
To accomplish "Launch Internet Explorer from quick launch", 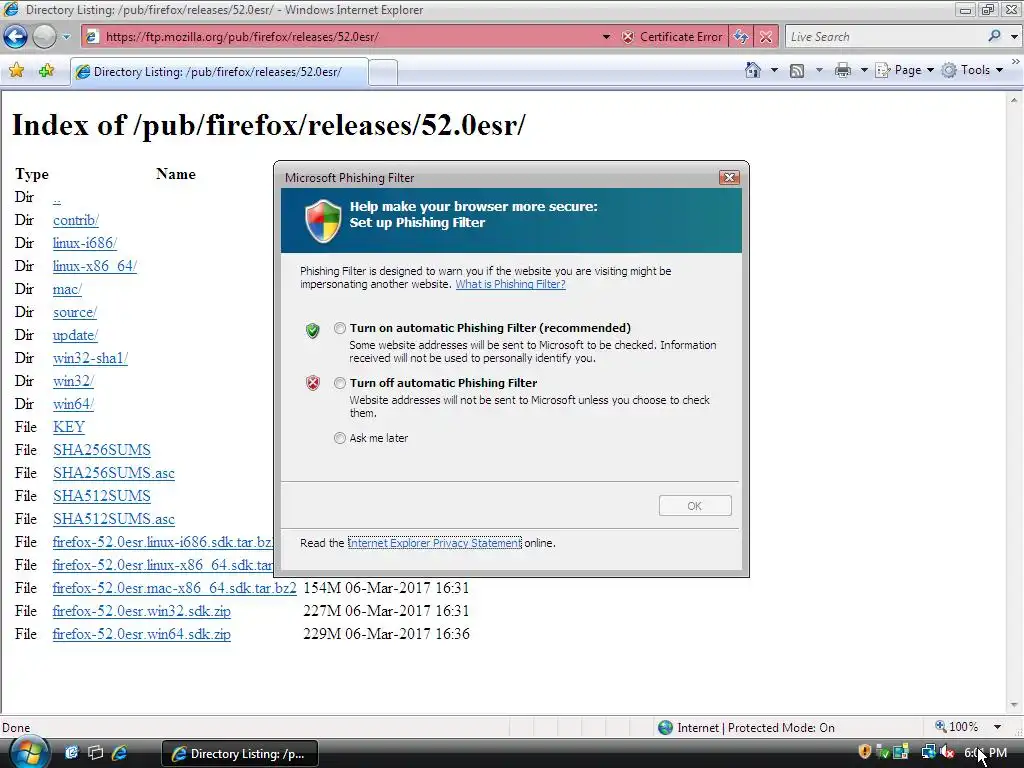I will (x=119, y=753).
